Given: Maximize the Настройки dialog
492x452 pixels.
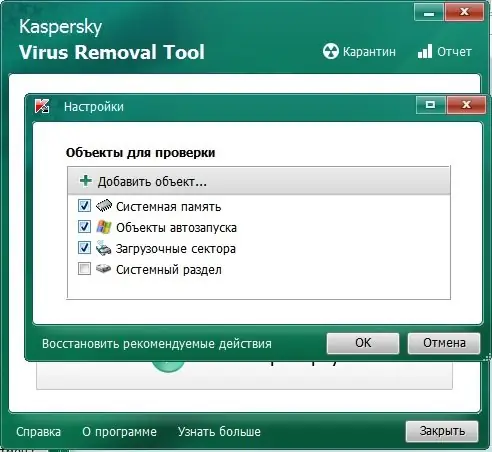Looking at the screenshot, I should point(431,105).
